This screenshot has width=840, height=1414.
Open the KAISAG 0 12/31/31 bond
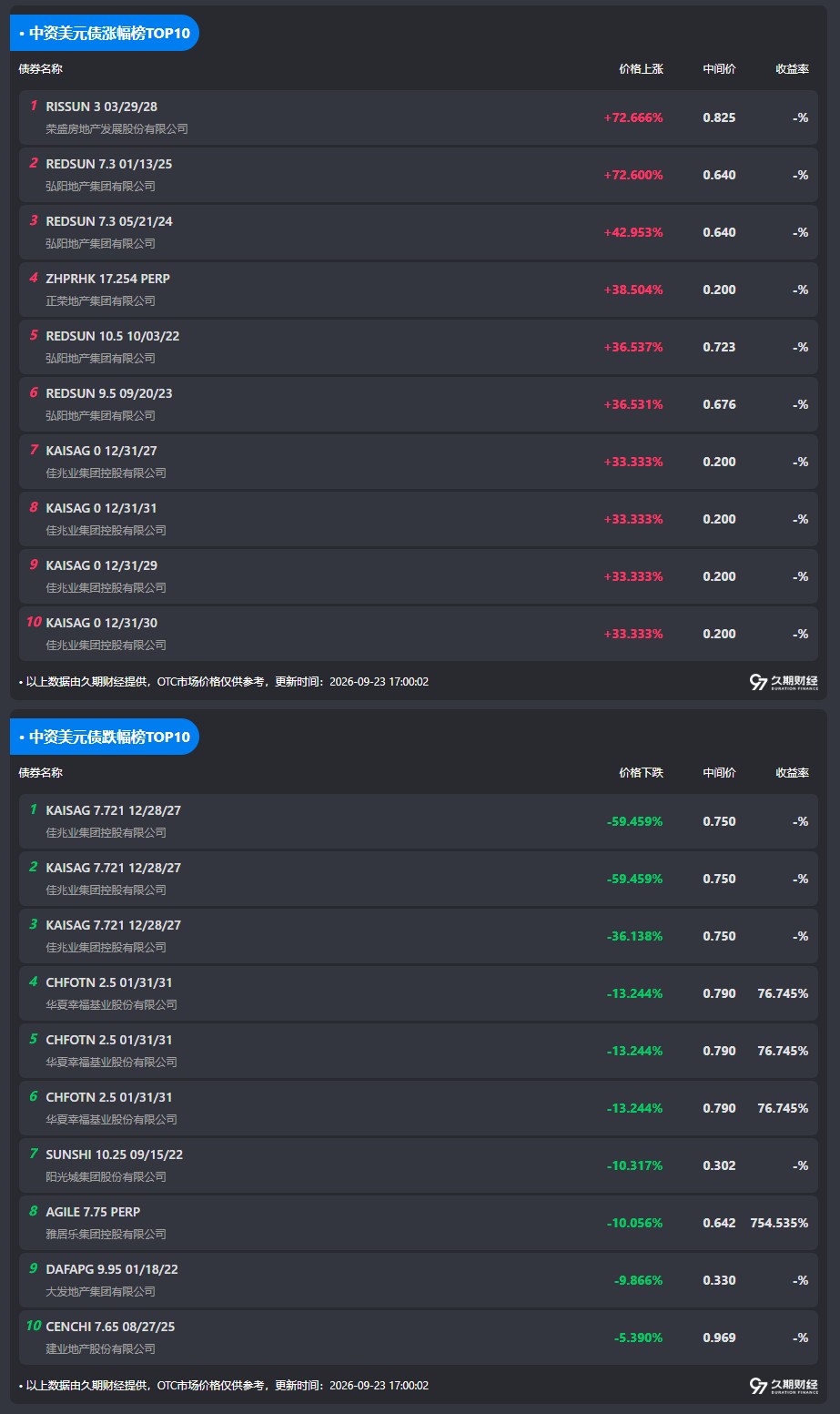[102, 508]
